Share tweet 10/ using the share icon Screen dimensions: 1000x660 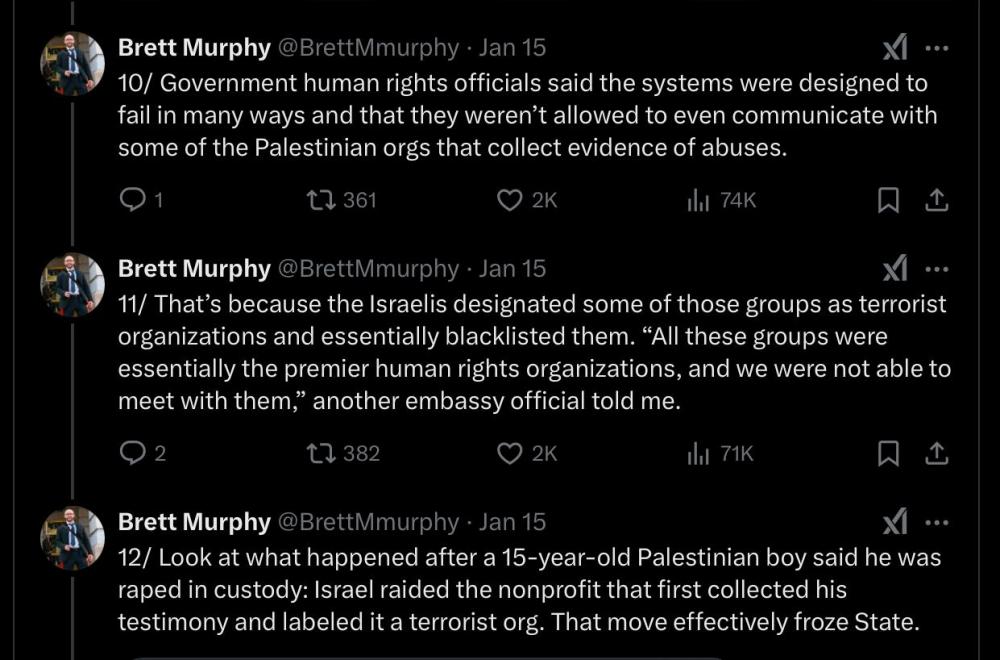pyautogui.click(x=936, y=200)
